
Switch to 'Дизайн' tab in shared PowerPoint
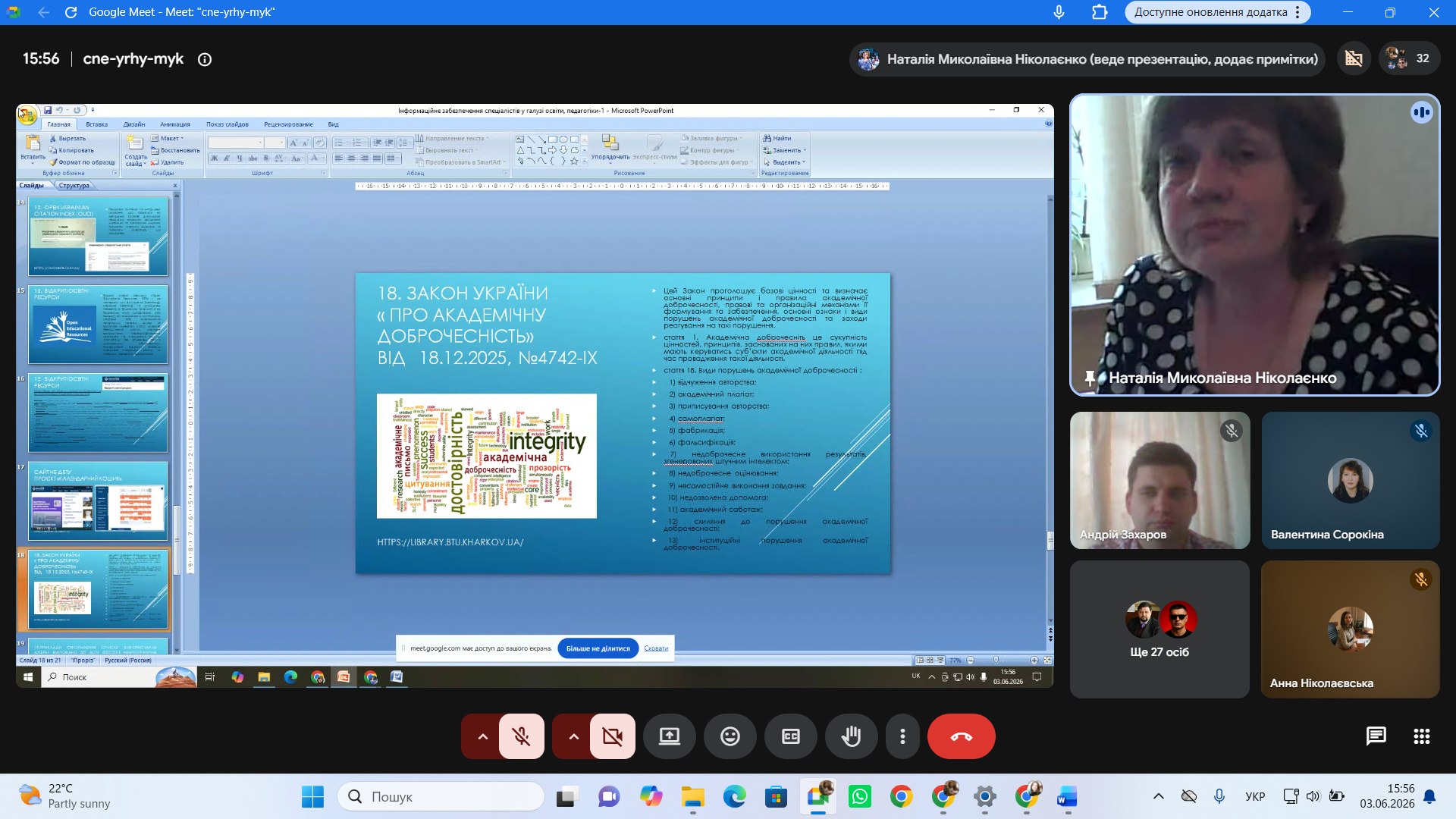134,124
